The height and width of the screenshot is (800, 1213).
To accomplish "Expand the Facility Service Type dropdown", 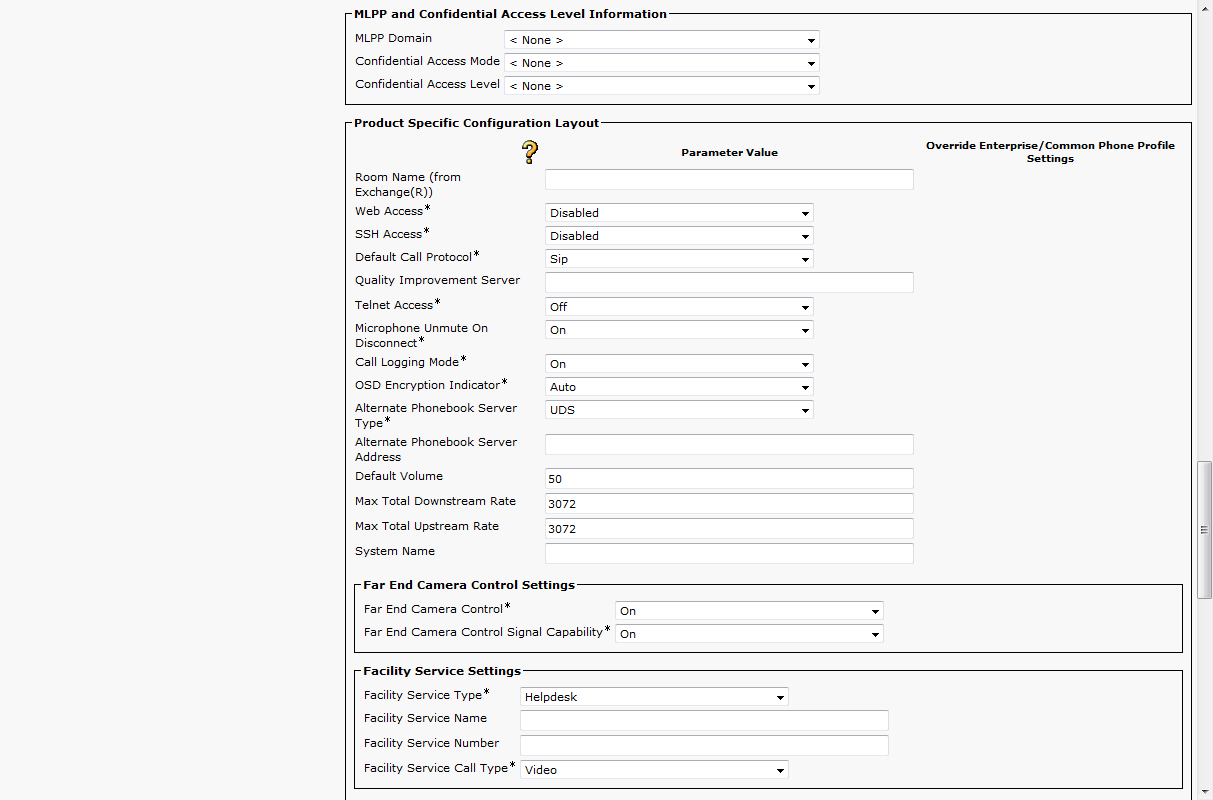I will [x=654, y=697].
